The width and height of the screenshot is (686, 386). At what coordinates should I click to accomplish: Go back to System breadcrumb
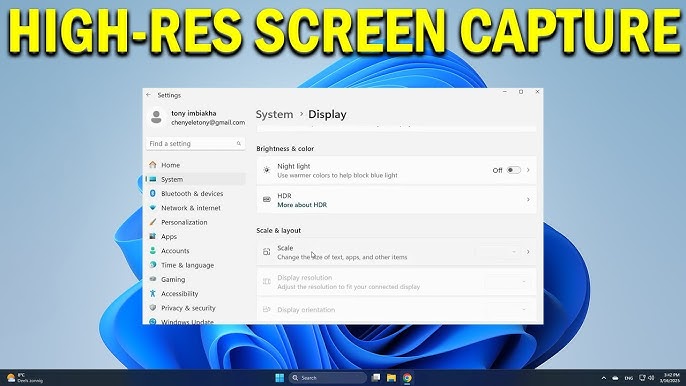point(274,114)
